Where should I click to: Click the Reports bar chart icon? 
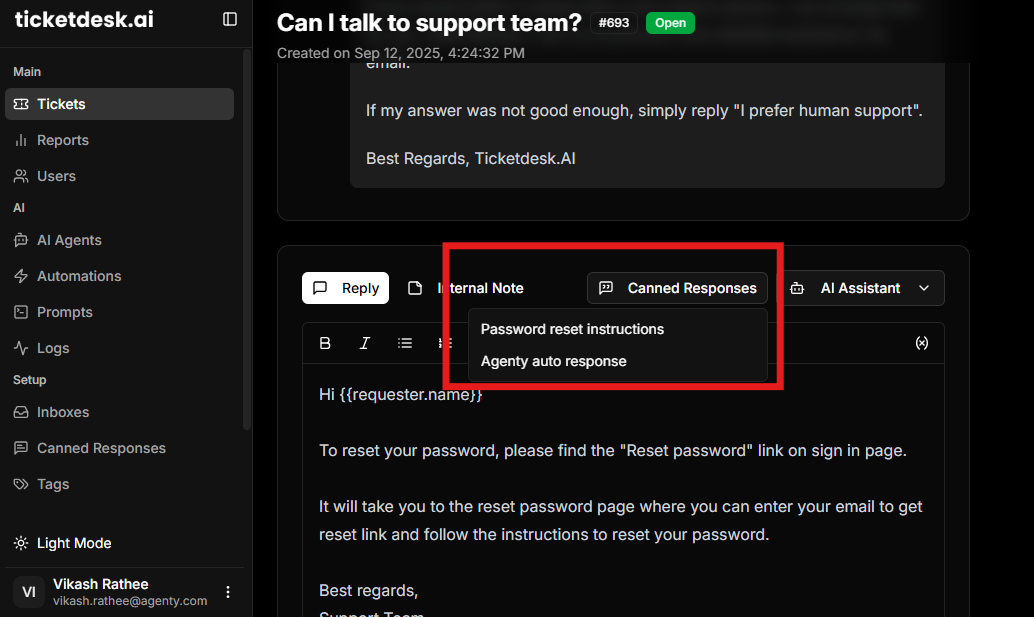click(21, 140)
